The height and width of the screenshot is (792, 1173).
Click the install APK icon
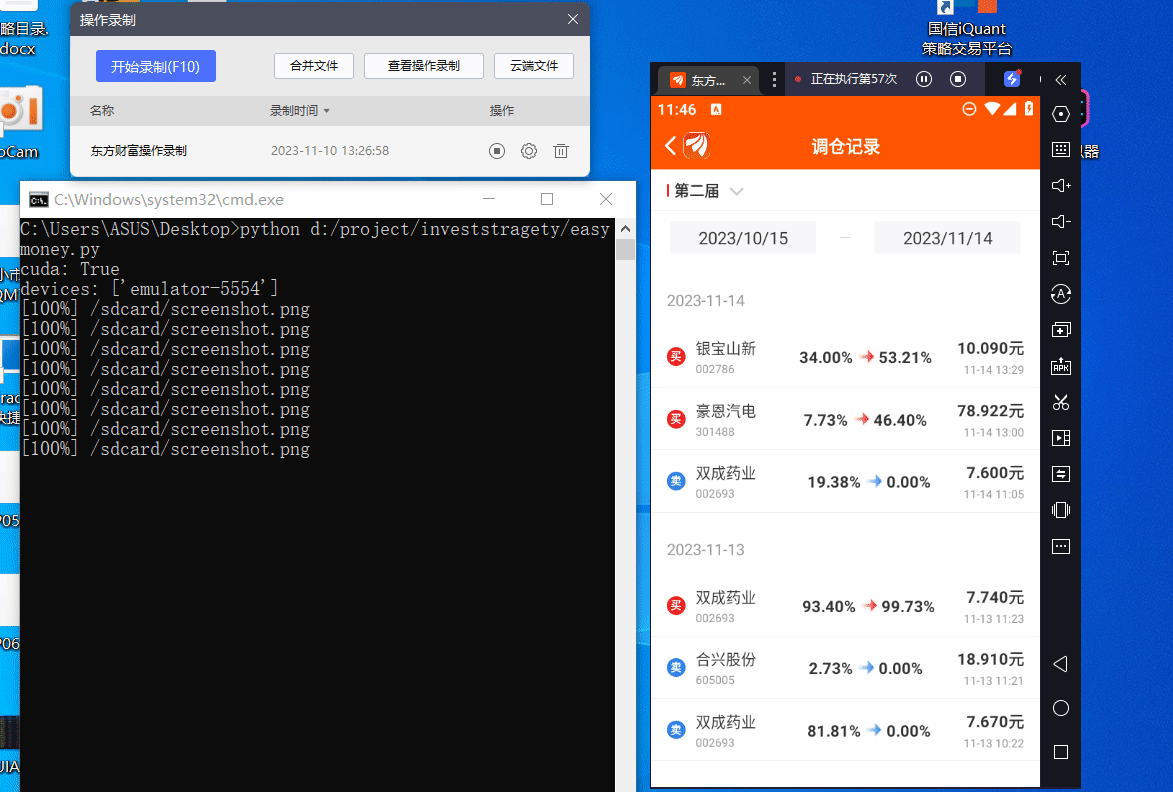tap(1061, 366)
